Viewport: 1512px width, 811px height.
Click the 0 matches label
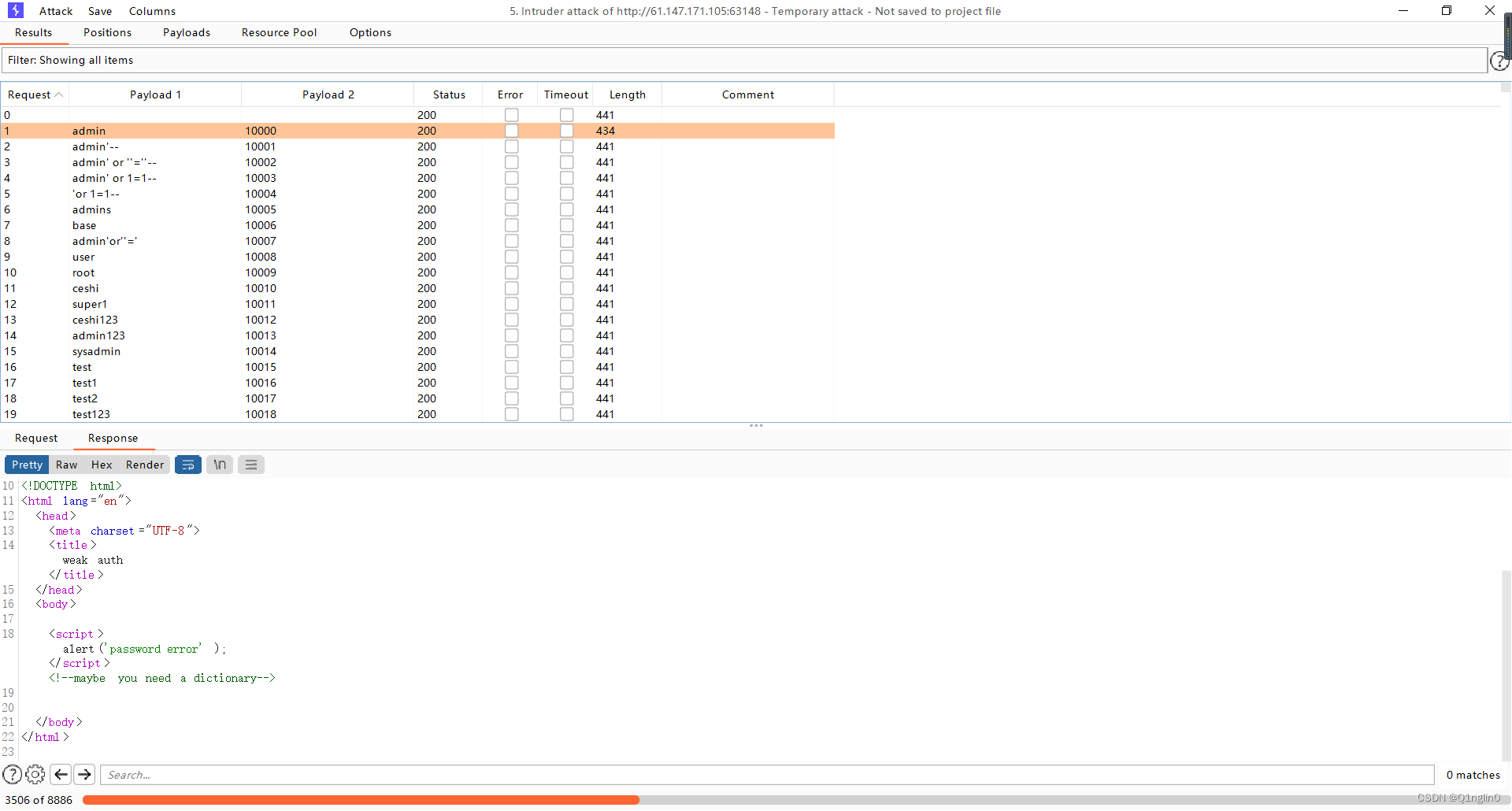pyautogui.click(x=1473, y=775)
